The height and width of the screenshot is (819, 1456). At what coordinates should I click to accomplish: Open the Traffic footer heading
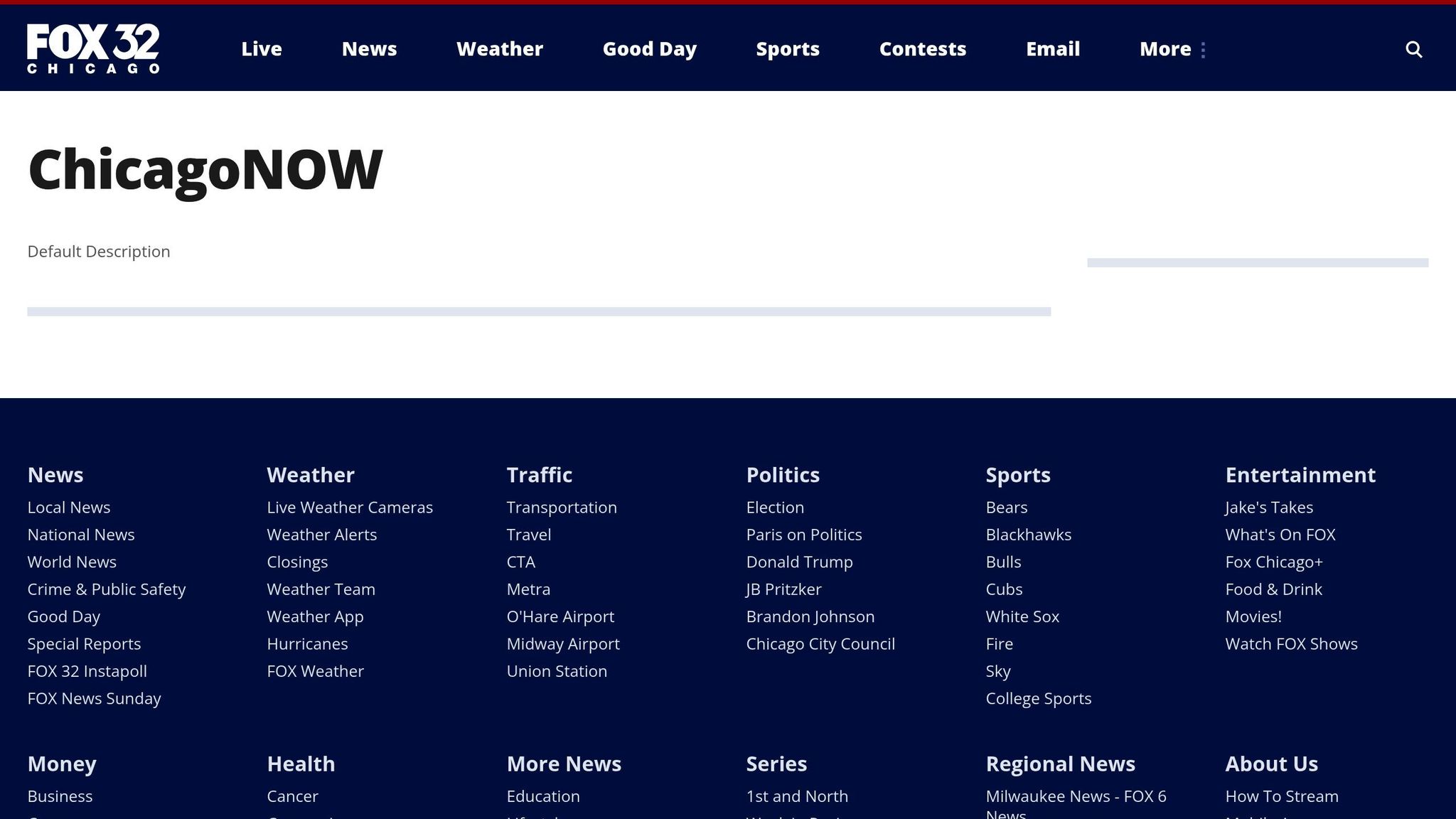tap(539, 475)
